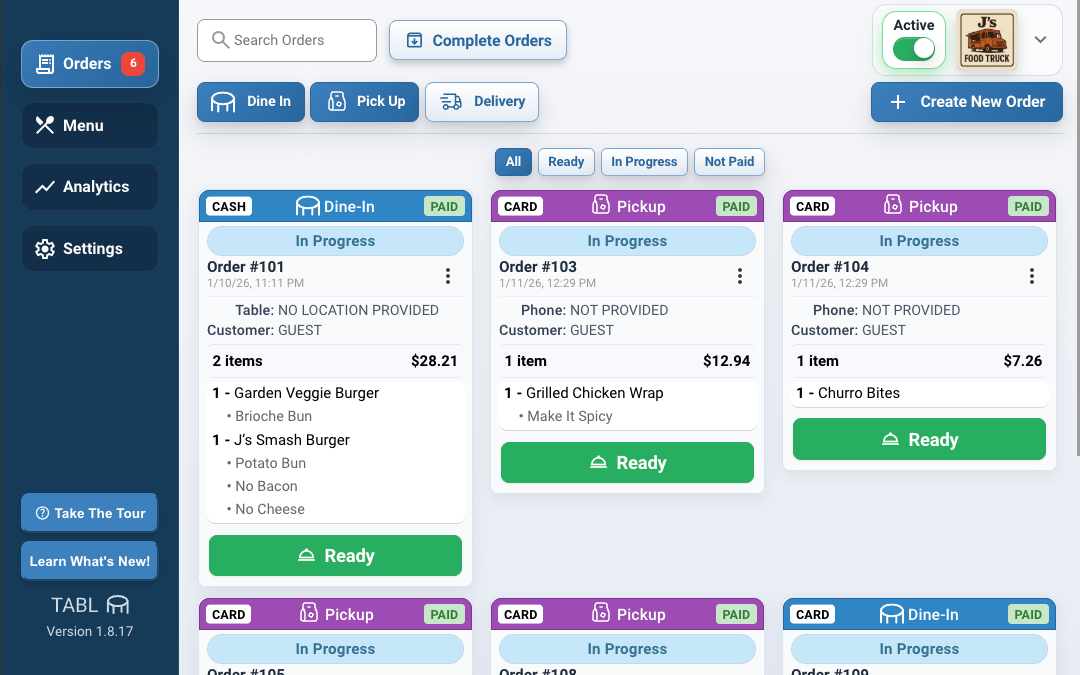Click the J's Food Truck logo
The height and width of the screenshot is (675, 1080).
(986, 40)
